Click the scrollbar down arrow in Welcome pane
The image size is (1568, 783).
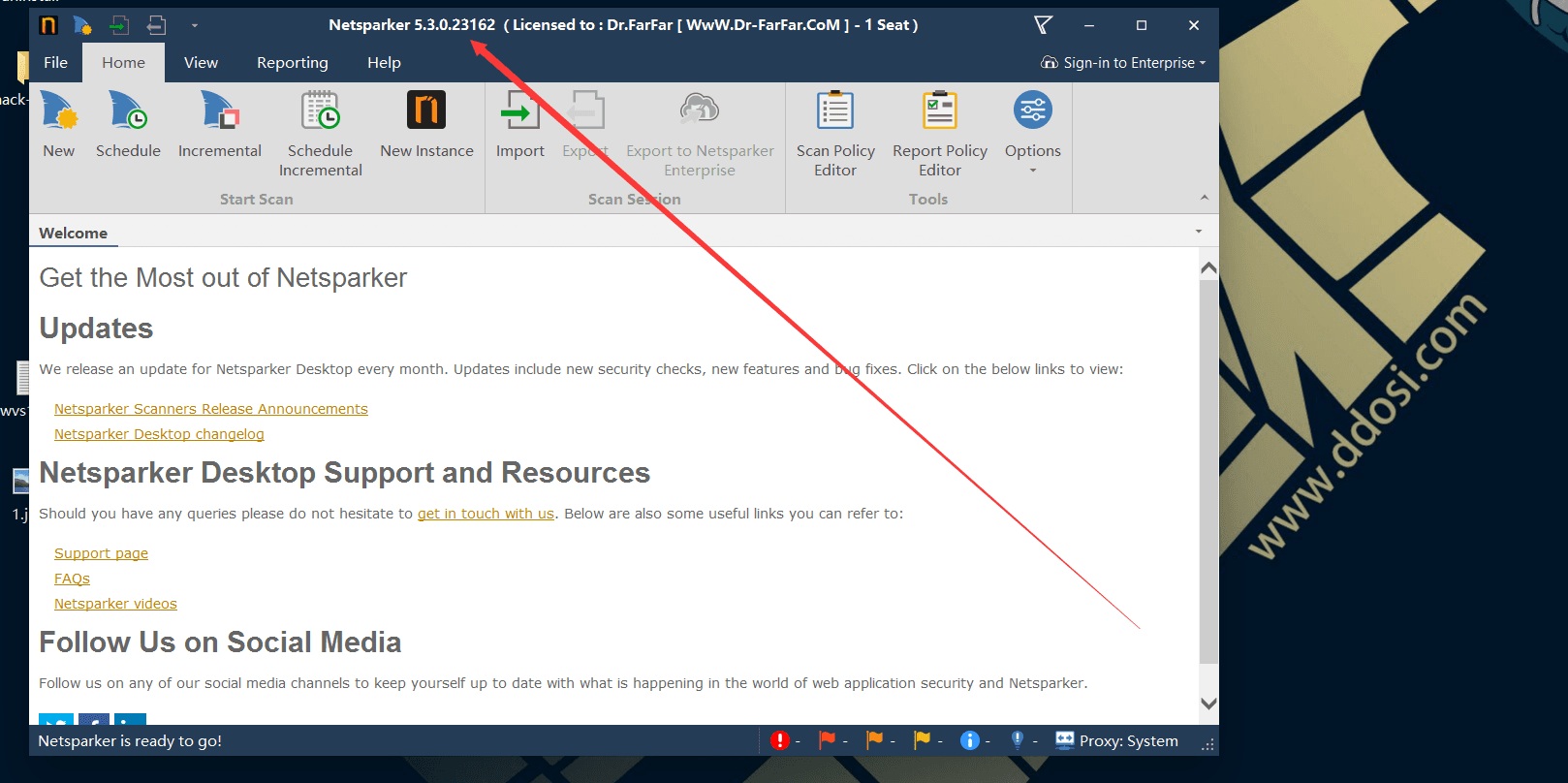click(1208, 704)
